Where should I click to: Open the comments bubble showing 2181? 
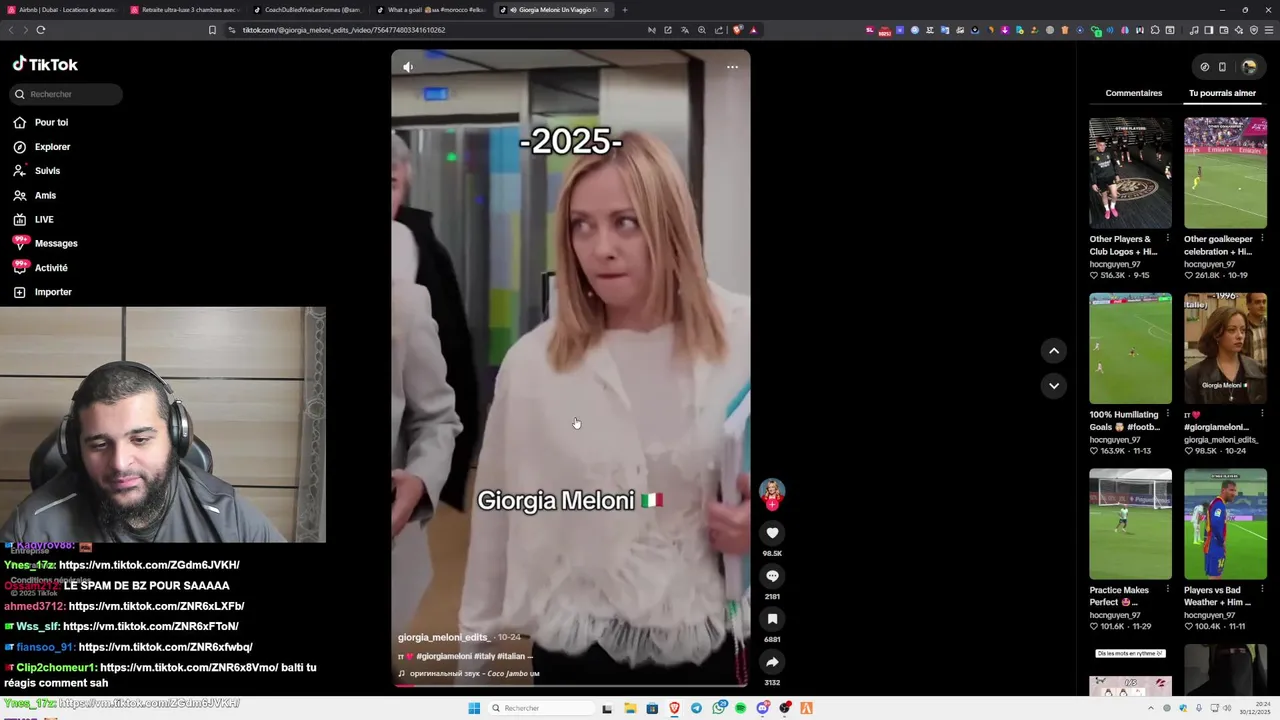pos(772,576)
